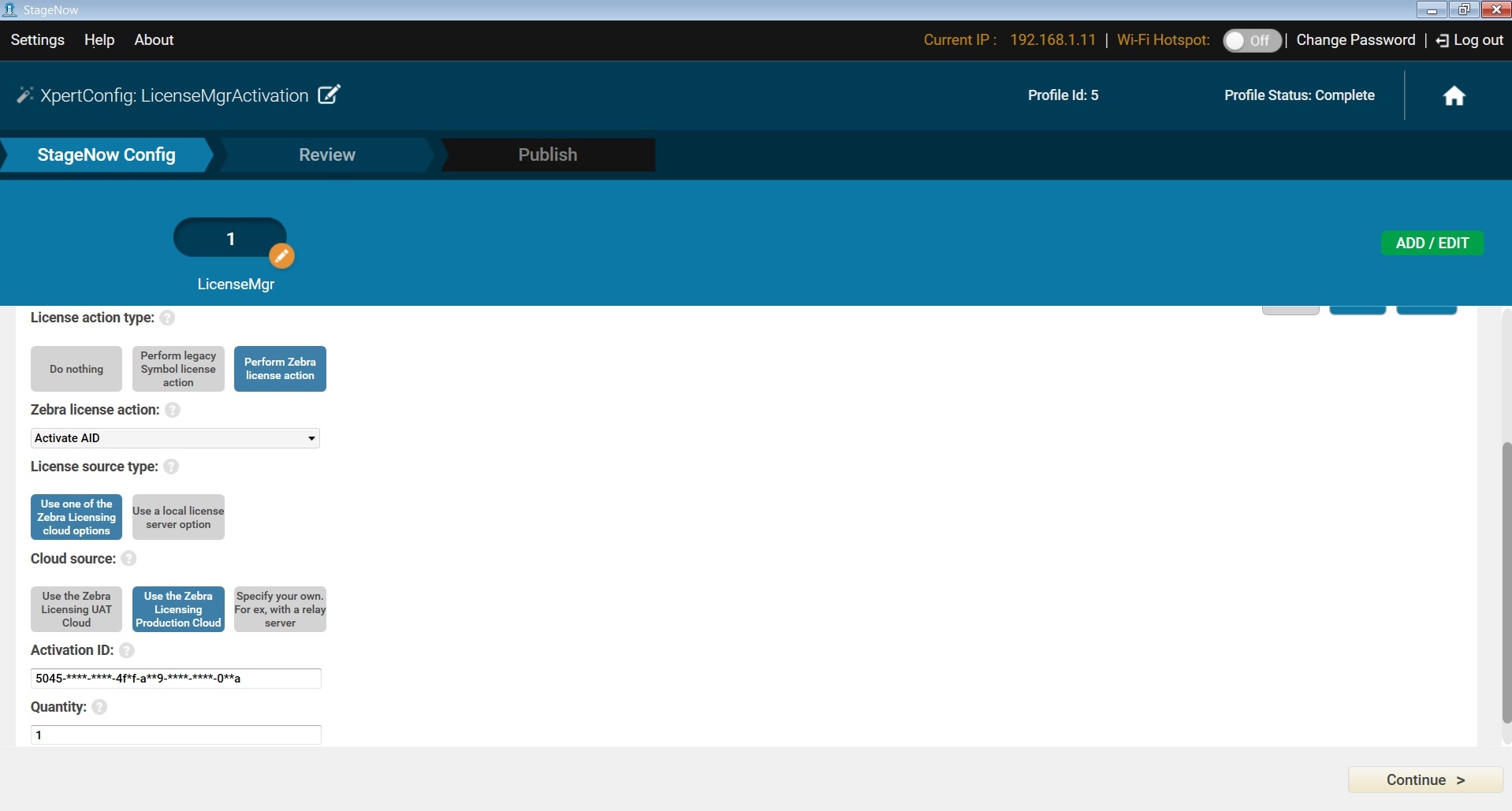Click the XpertConfig wizard wand icon

pos(24,95)
